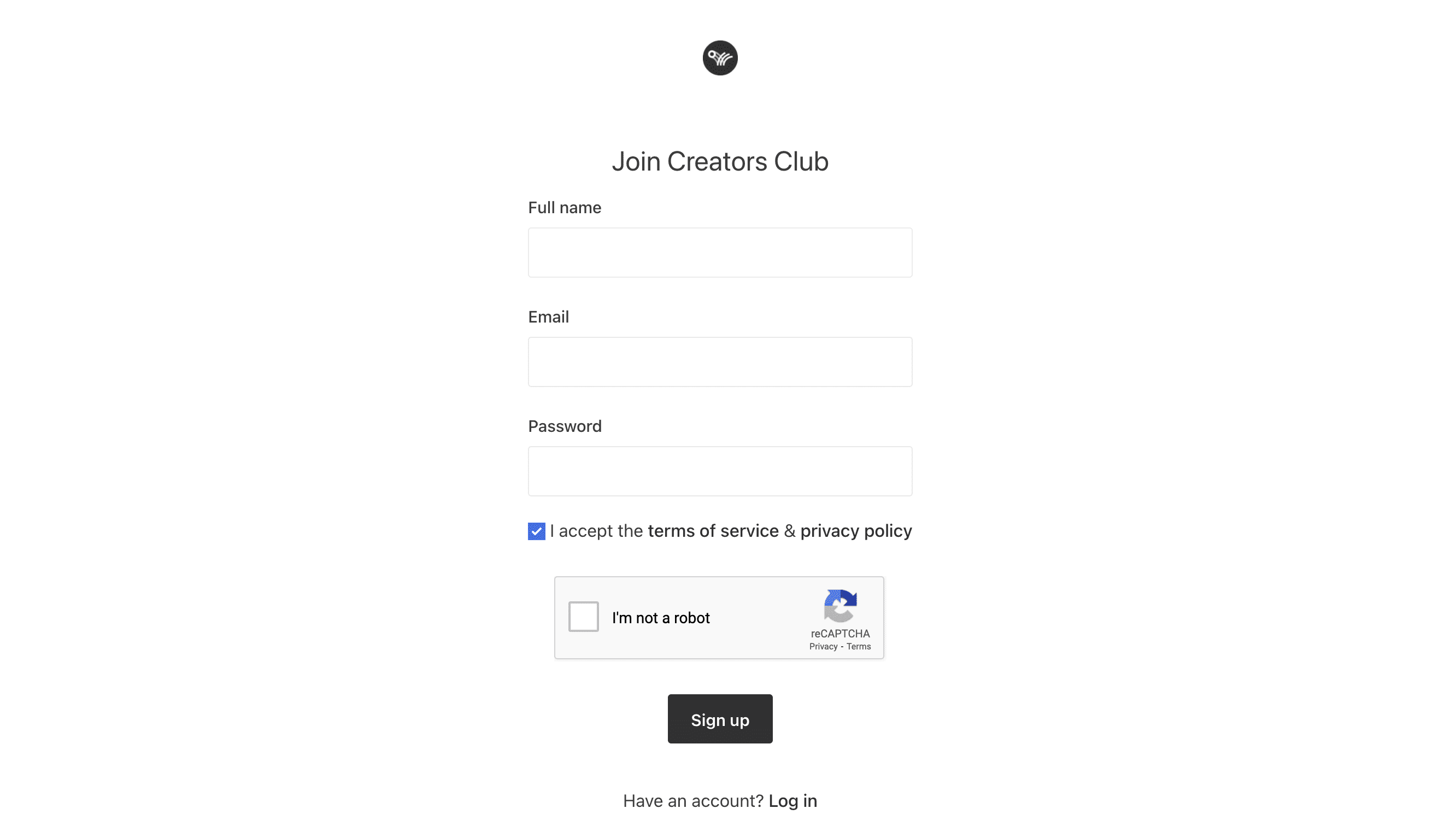Open the 'privacy policy' link

tap(856, 531)
